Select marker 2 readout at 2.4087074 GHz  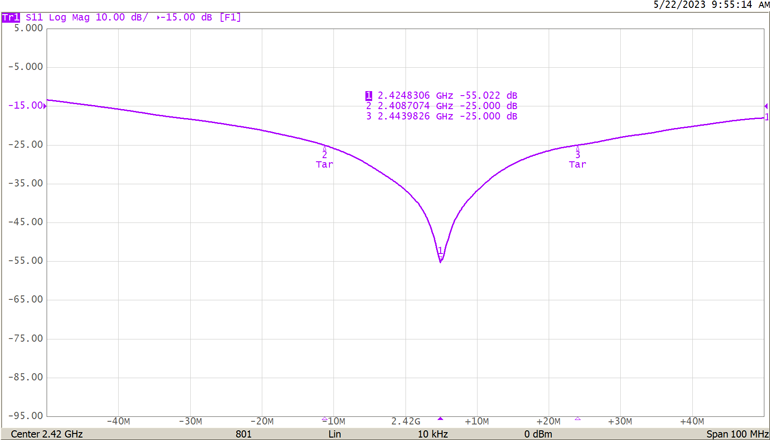tap(441, 106)
